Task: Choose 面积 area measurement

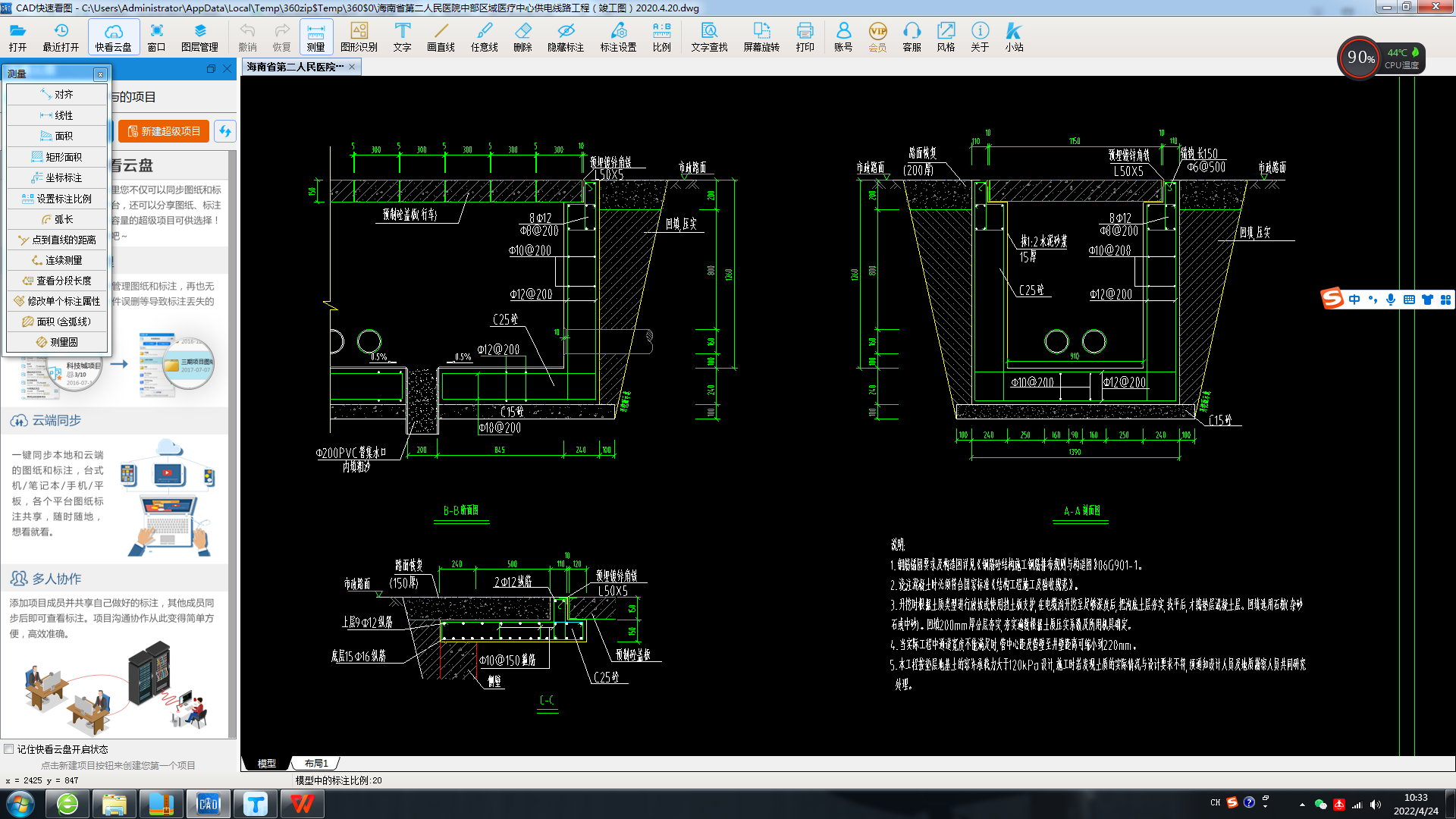Action: (57, 136)
